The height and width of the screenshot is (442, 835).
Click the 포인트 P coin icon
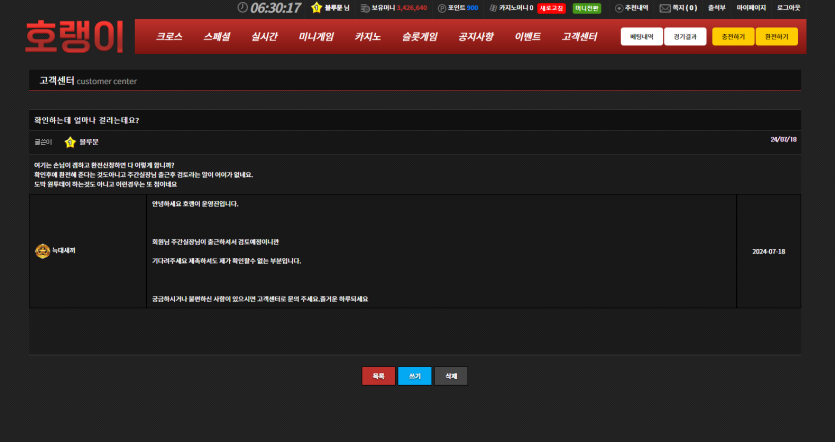[x=442, y=8]
